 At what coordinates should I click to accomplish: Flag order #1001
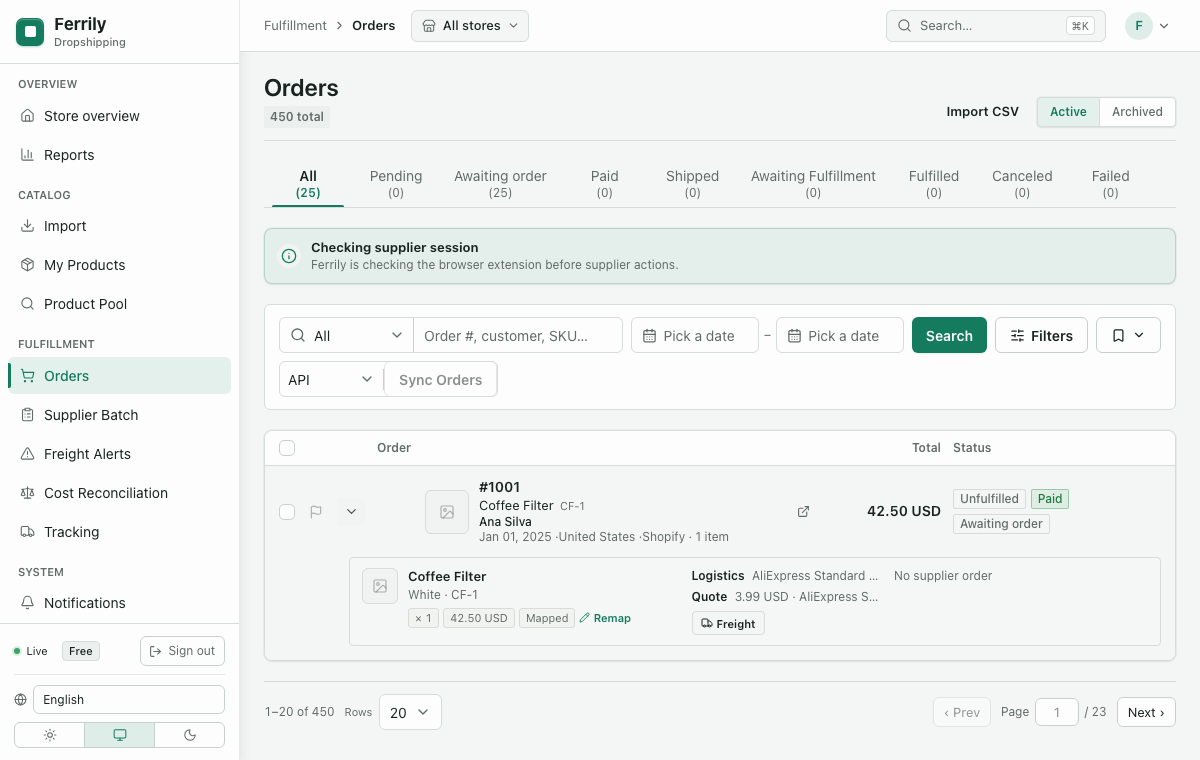tap(316, 512)
